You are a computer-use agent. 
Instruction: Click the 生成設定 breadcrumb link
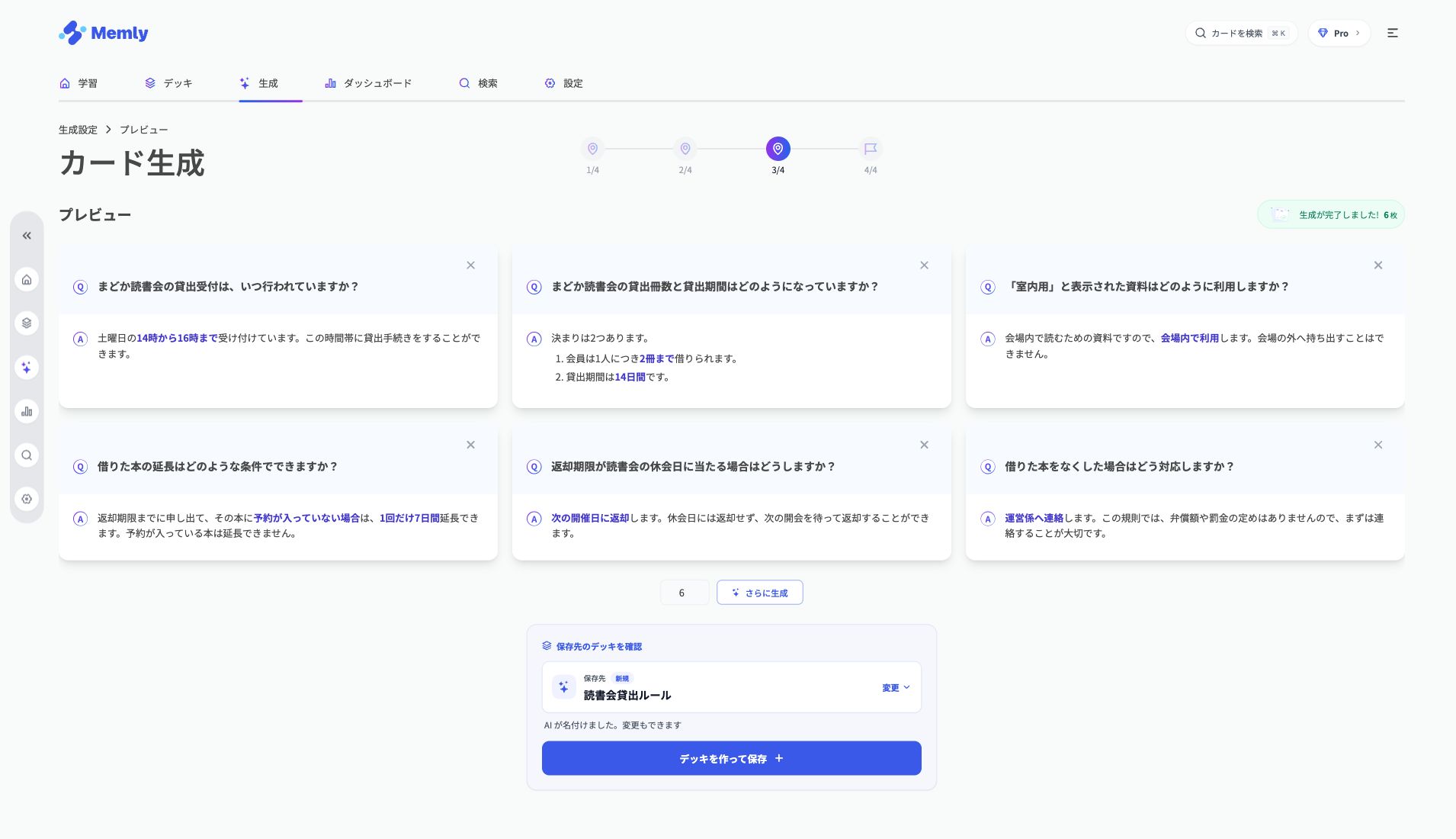coord(78,130)
